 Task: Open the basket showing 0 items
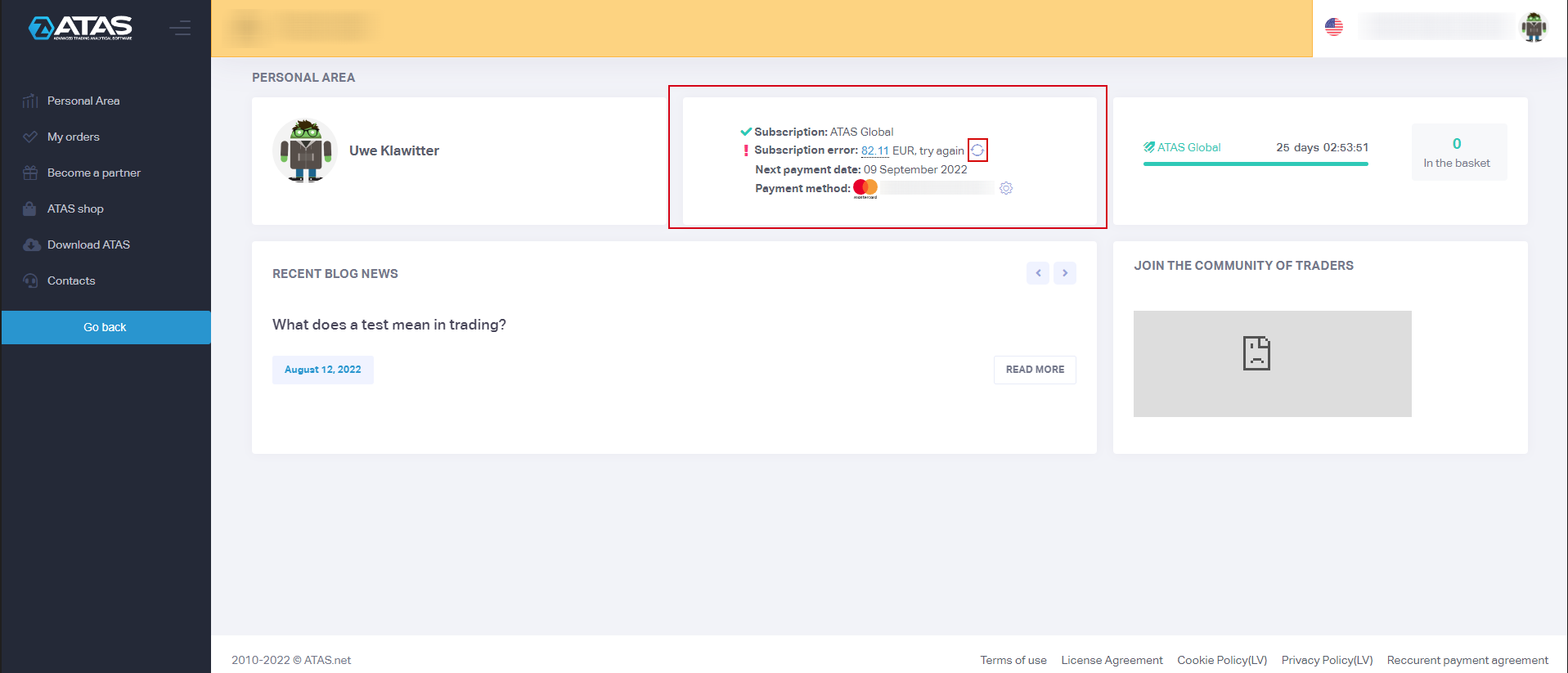(1458, 152)
